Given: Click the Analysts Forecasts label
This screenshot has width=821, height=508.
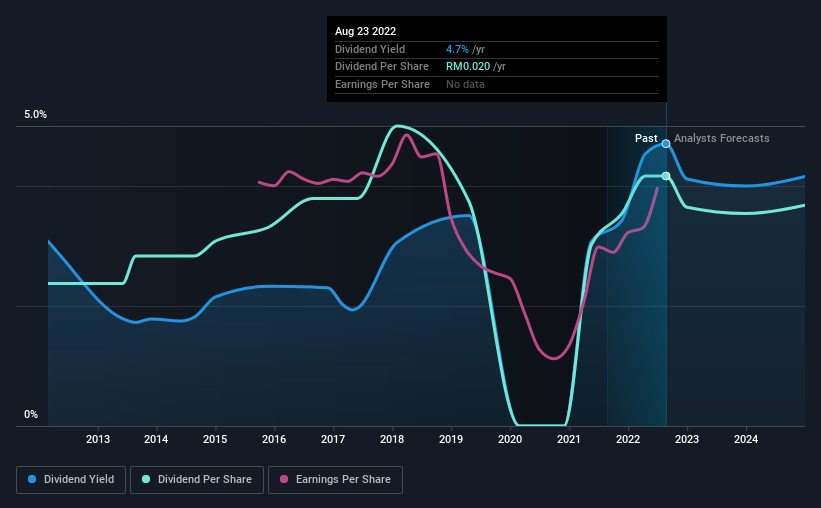Looking at the screenshot, I should tap(722, 138).
